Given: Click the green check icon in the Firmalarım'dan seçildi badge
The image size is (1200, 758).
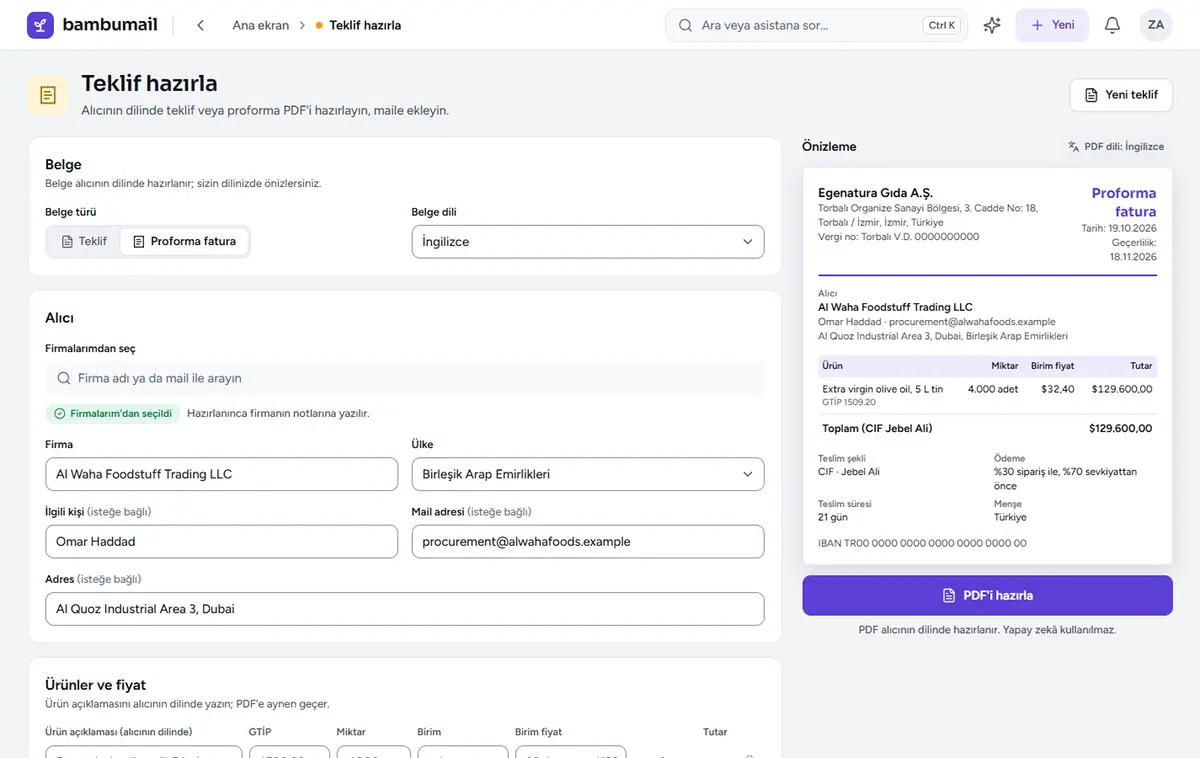Looking at the screenshot, I should (60, 413).
